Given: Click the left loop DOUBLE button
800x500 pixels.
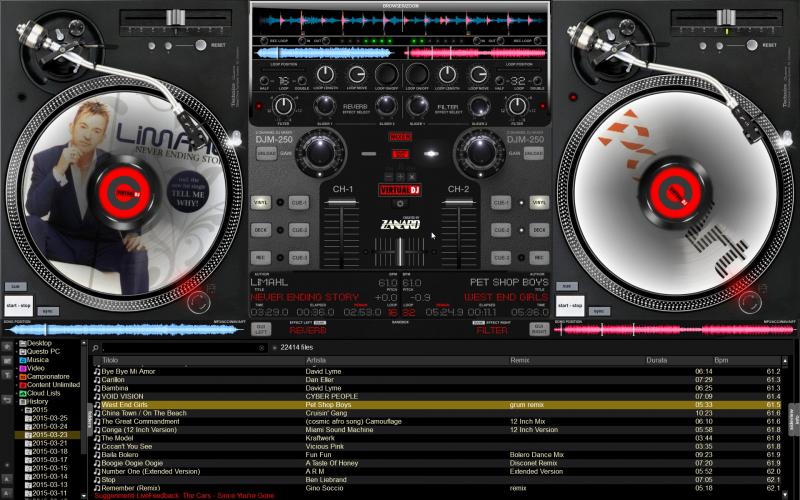Looking at the screenshot, I should pos(302,81).
